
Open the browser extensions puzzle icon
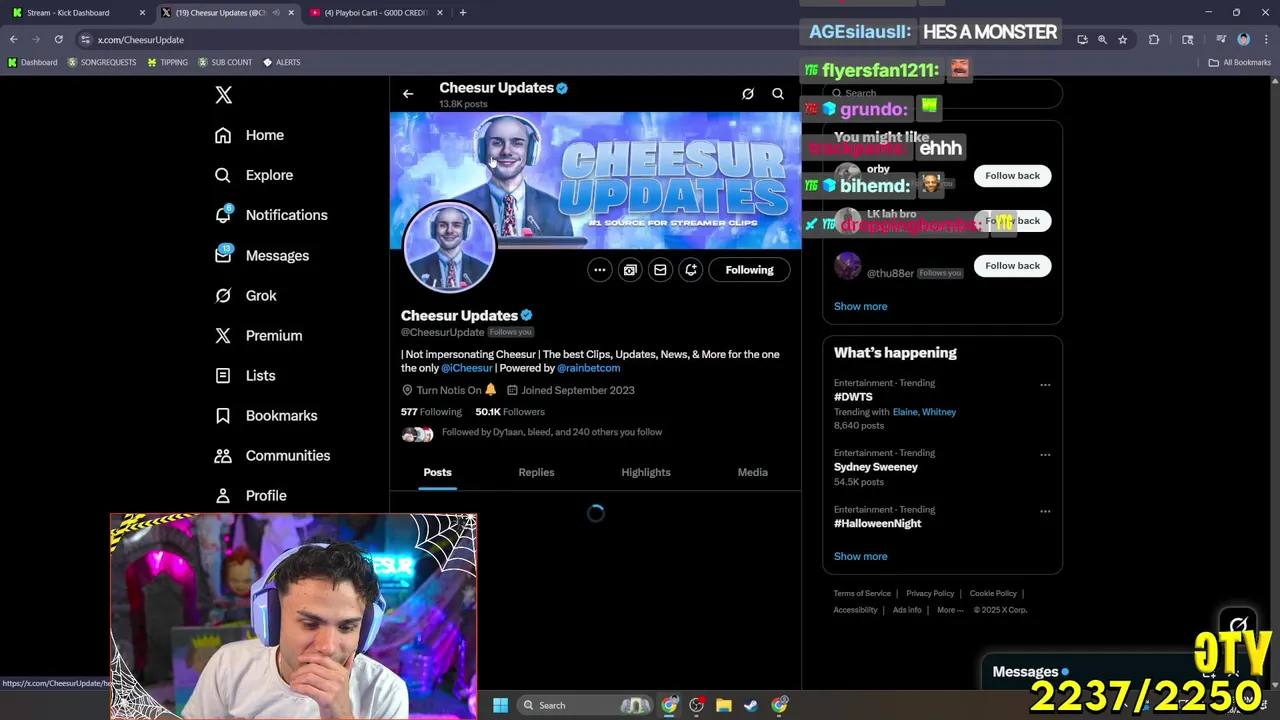[1154, 40]
